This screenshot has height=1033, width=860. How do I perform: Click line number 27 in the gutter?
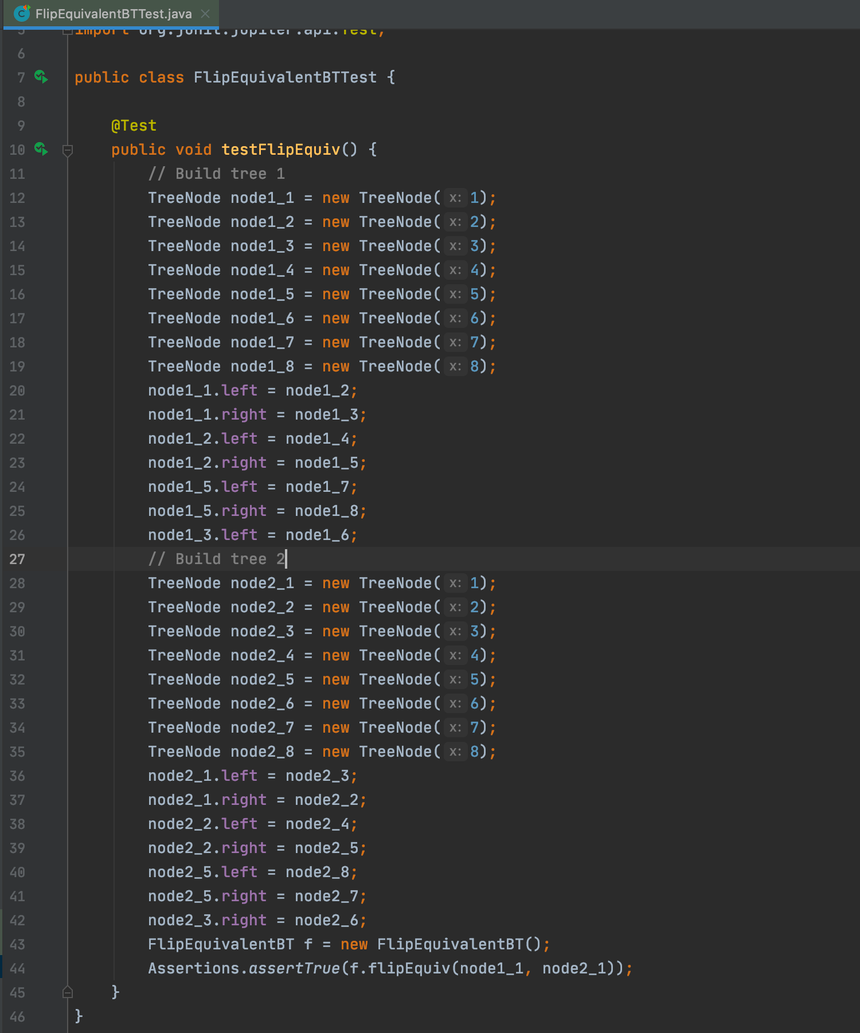pyautogui.click(x=17, y=559)
